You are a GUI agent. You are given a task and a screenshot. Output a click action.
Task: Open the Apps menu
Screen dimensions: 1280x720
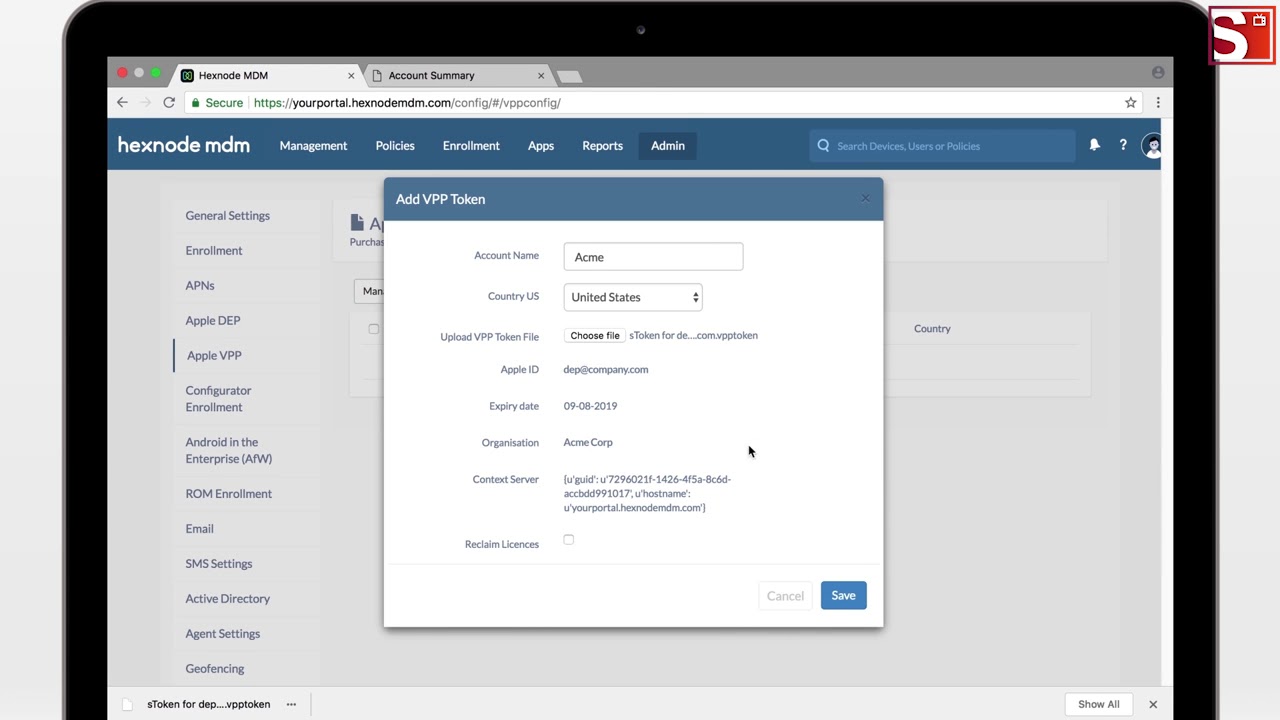[x=541, y=145]
